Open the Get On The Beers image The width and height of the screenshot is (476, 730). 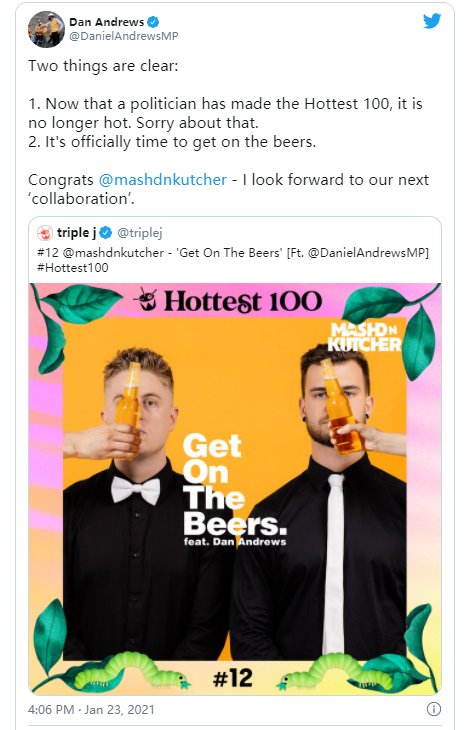click(x=235, y=489)
